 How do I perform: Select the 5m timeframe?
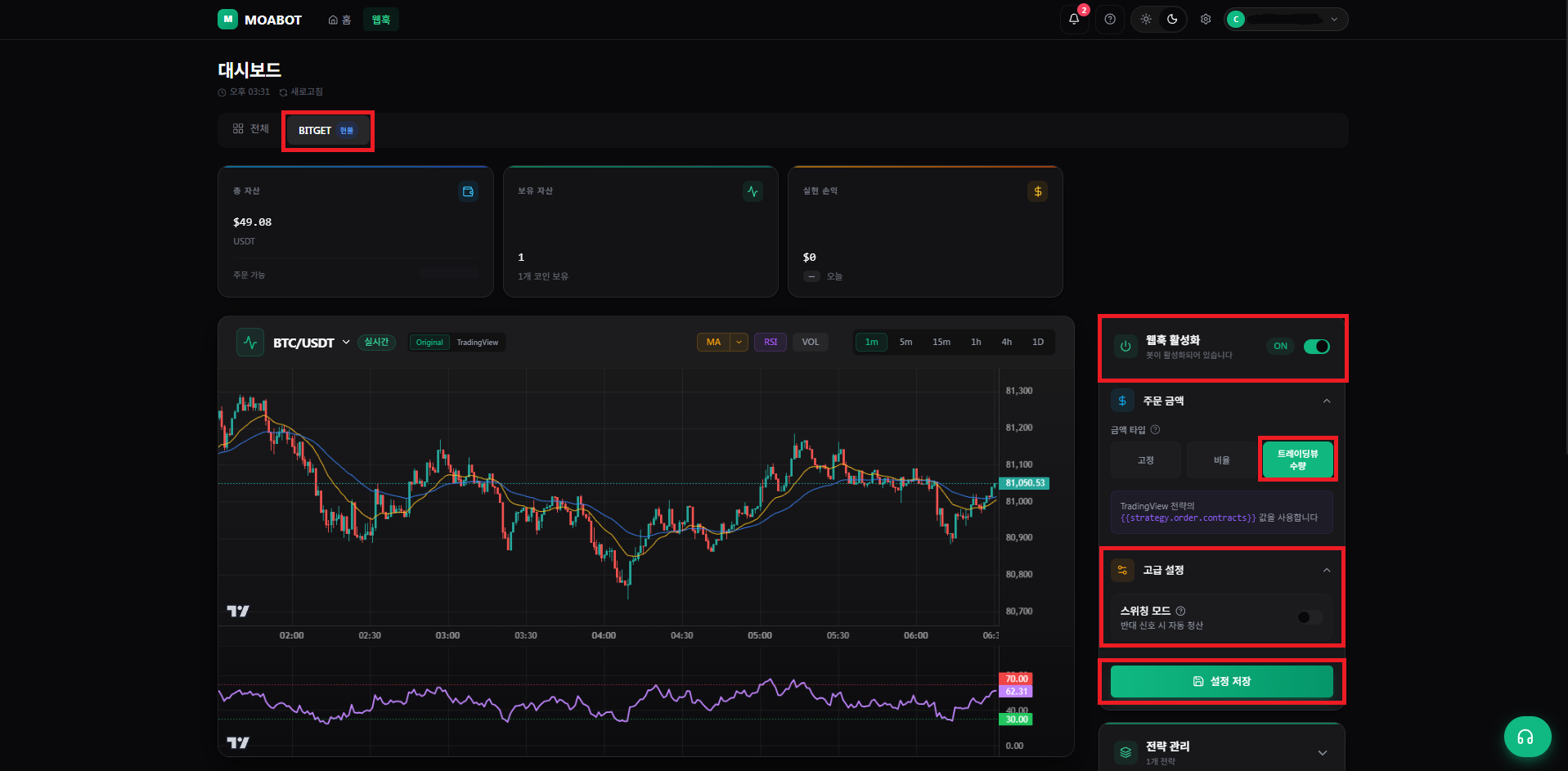[x=906, y=342]
